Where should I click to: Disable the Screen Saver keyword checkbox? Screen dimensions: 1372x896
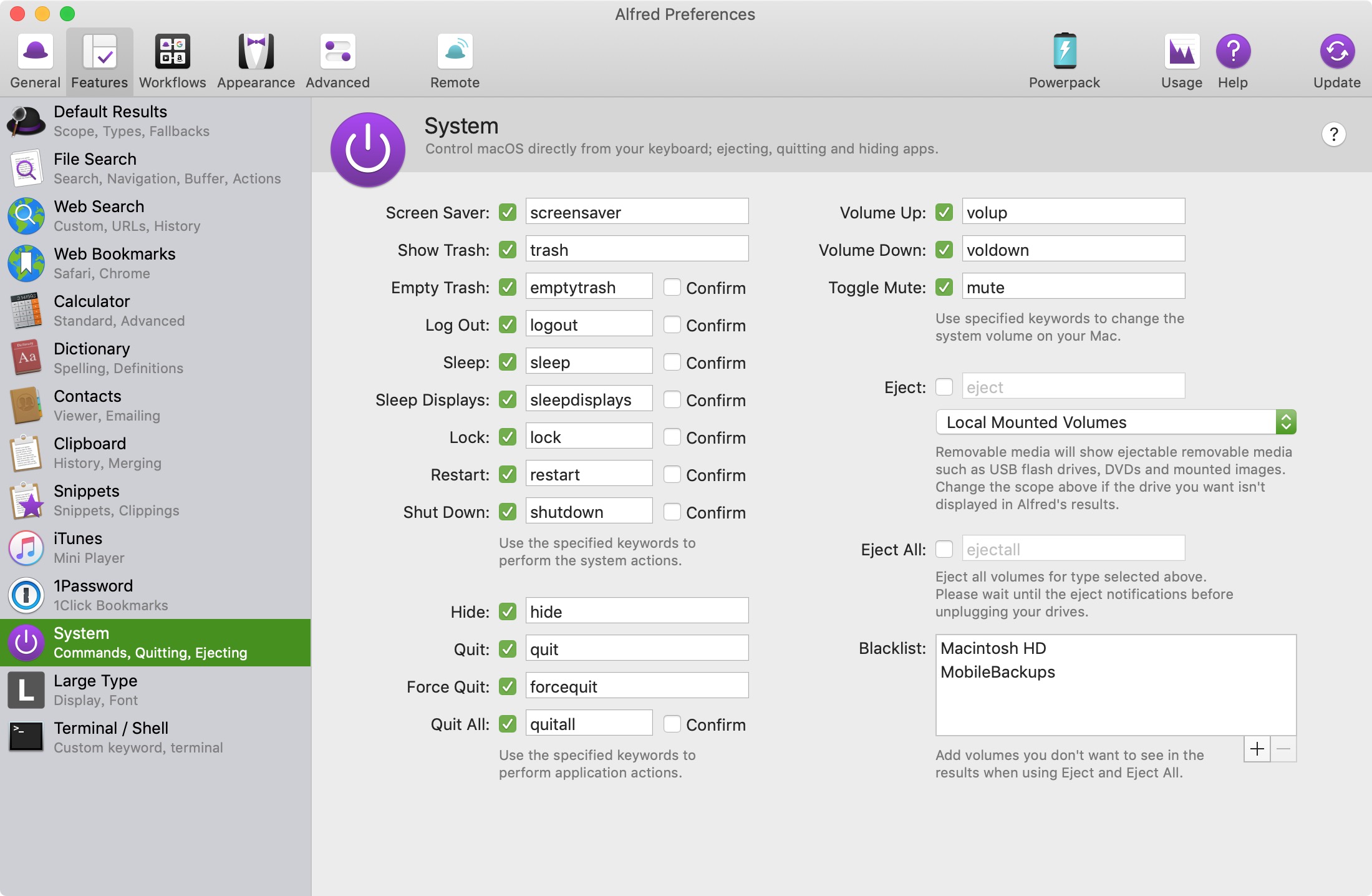(x=508, y=212)
